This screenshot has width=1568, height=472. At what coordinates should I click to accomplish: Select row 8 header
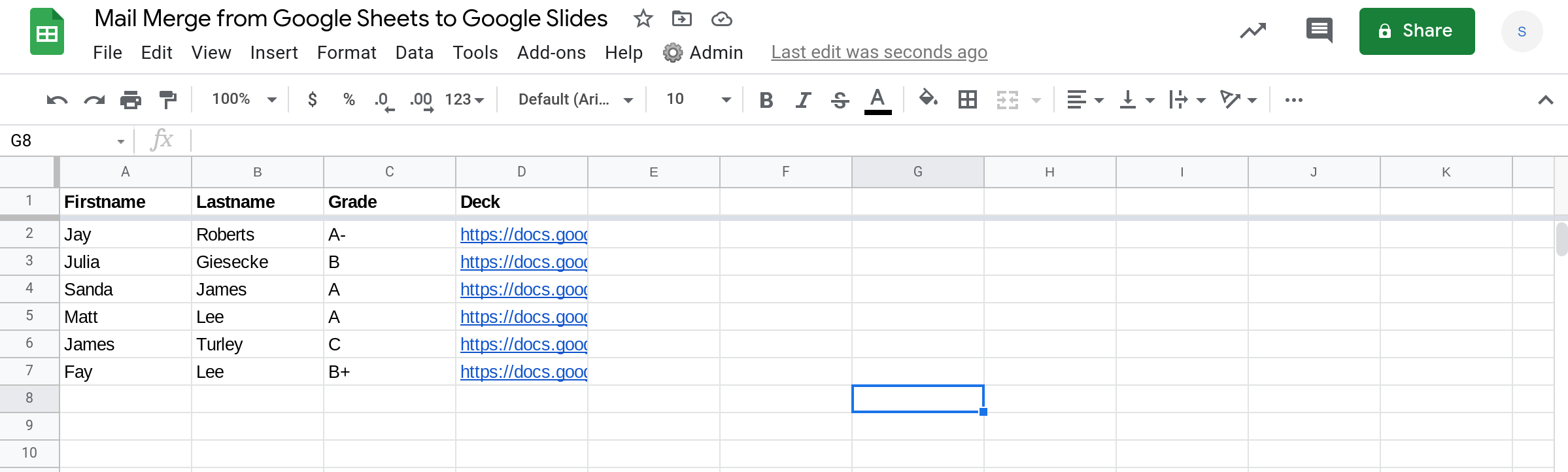29,398
